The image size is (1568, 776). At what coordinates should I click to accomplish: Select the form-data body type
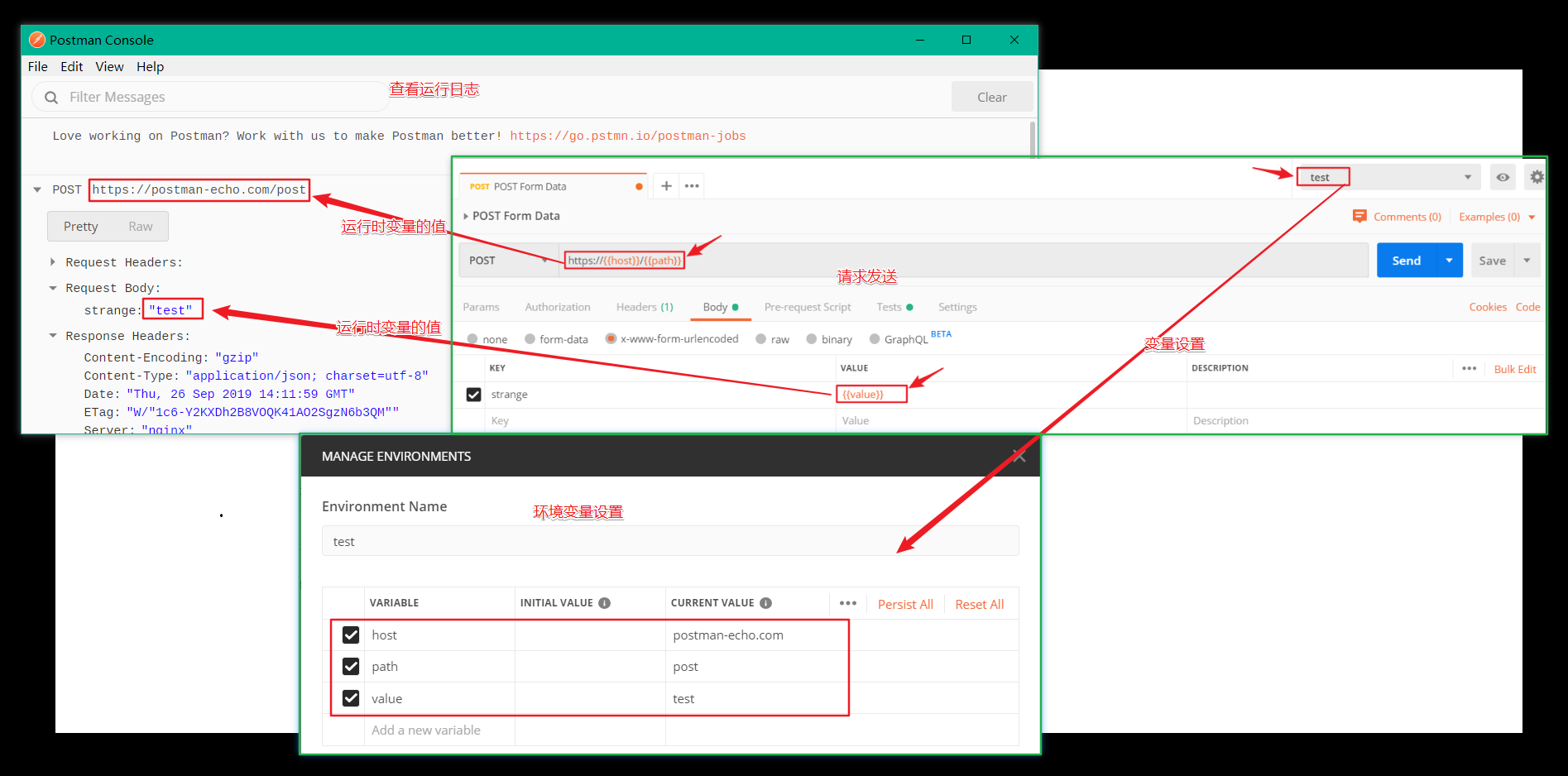click(x=530, y=339)
